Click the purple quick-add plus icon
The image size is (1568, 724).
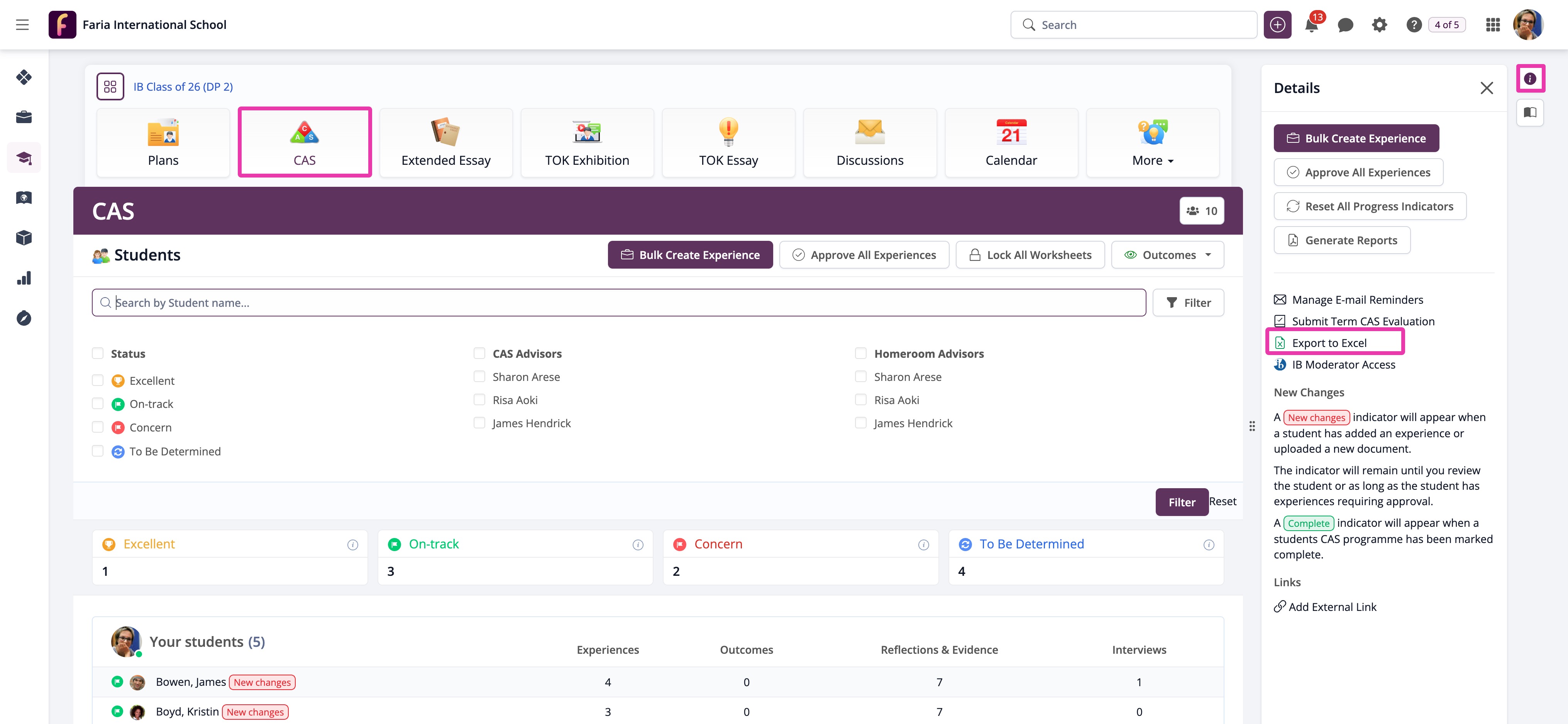point(1277,25)
